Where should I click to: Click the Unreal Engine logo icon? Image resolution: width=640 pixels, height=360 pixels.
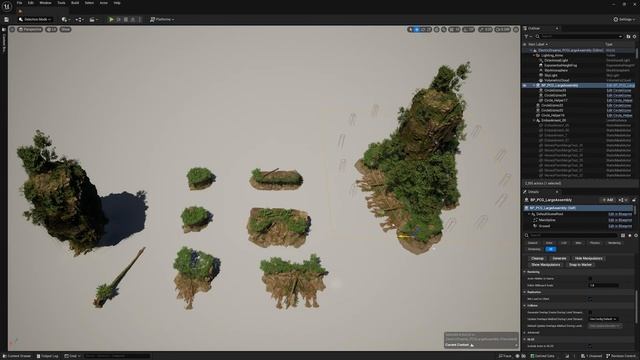click(7, 6)
